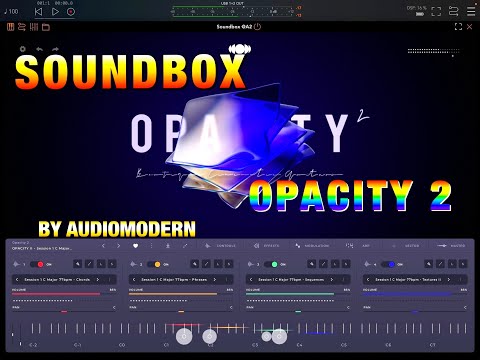This screenshot has height=360, width=480.
Task: Expand the plugin window with the corner-brackets icon
Action: click(458, 27)
